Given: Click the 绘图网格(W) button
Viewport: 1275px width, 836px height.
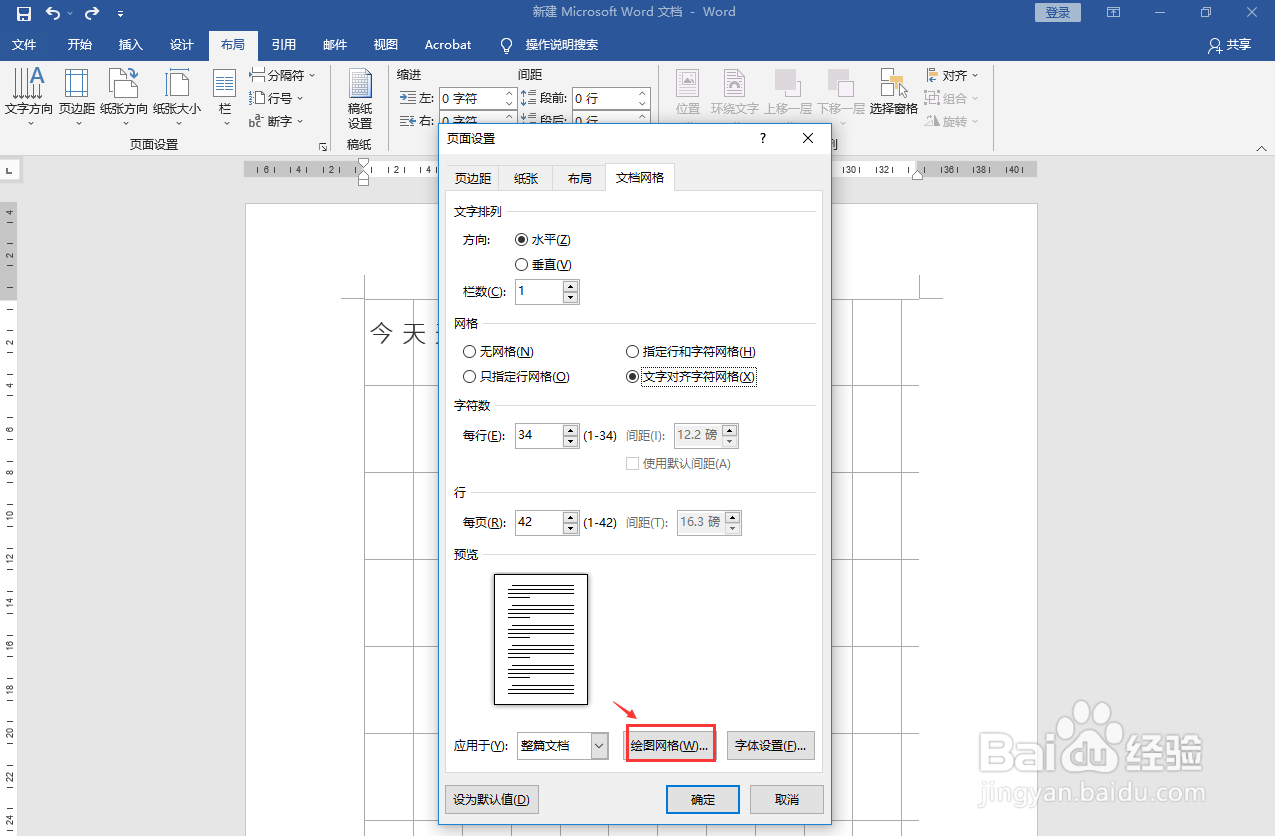Looking at the screenshot, I should (x=669, y=744).
